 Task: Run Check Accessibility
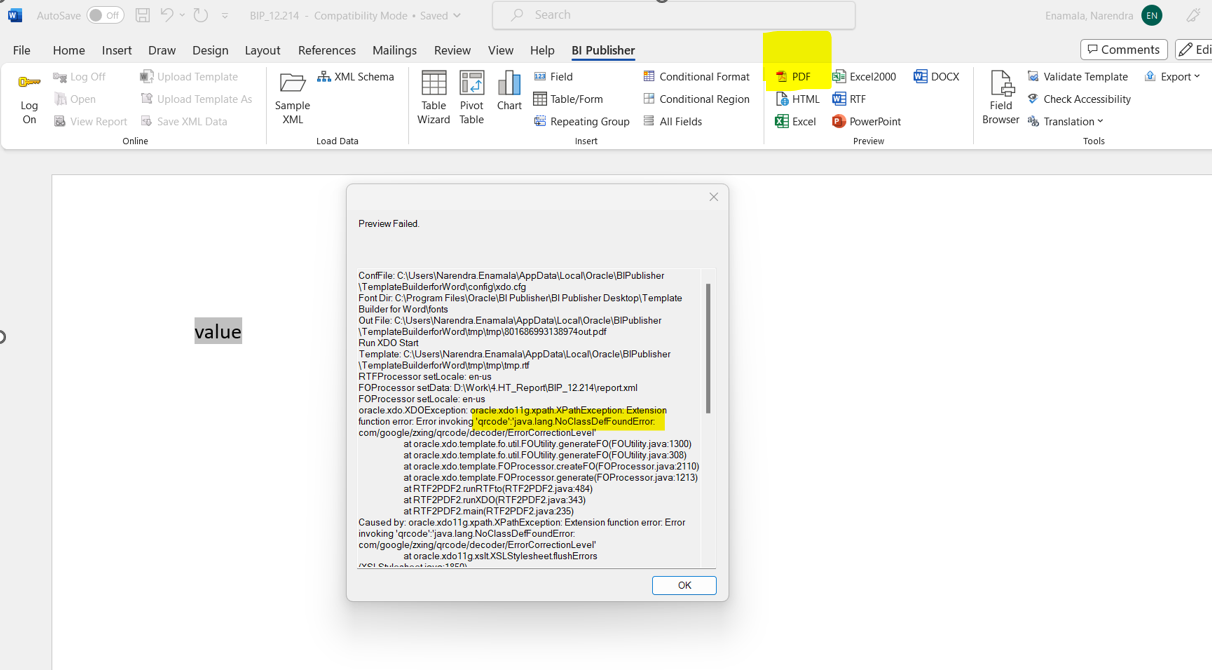click(x=1079, y=99)
